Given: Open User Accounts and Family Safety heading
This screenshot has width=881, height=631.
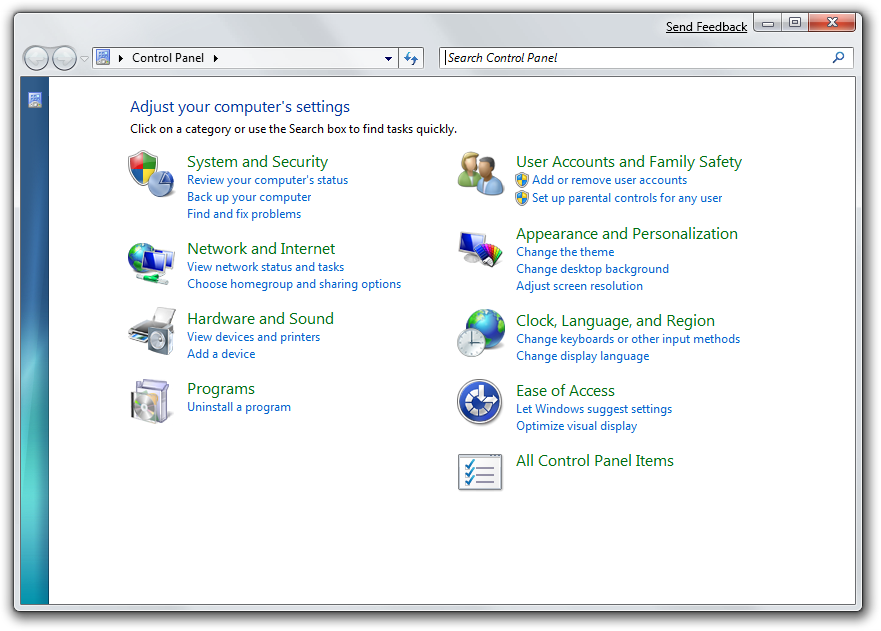Looking at the screenshot, I should [x=629, y=162].
